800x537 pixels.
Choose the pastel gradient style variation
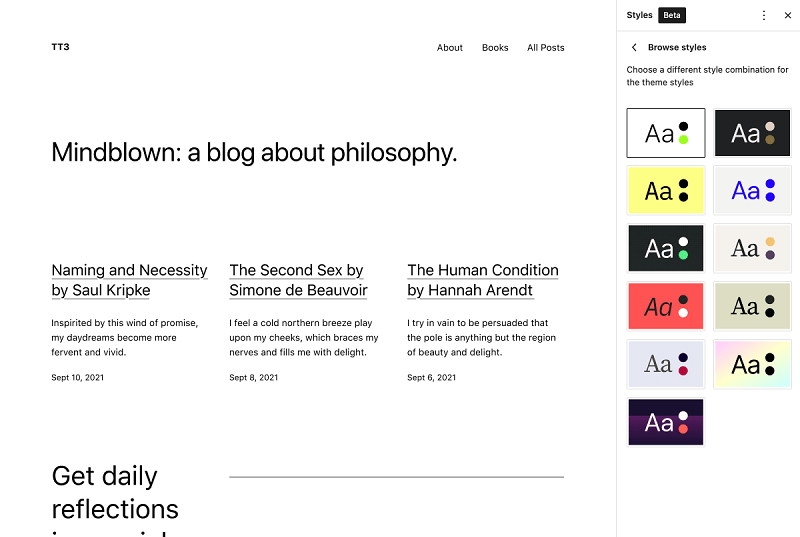[x=752, y=364]
